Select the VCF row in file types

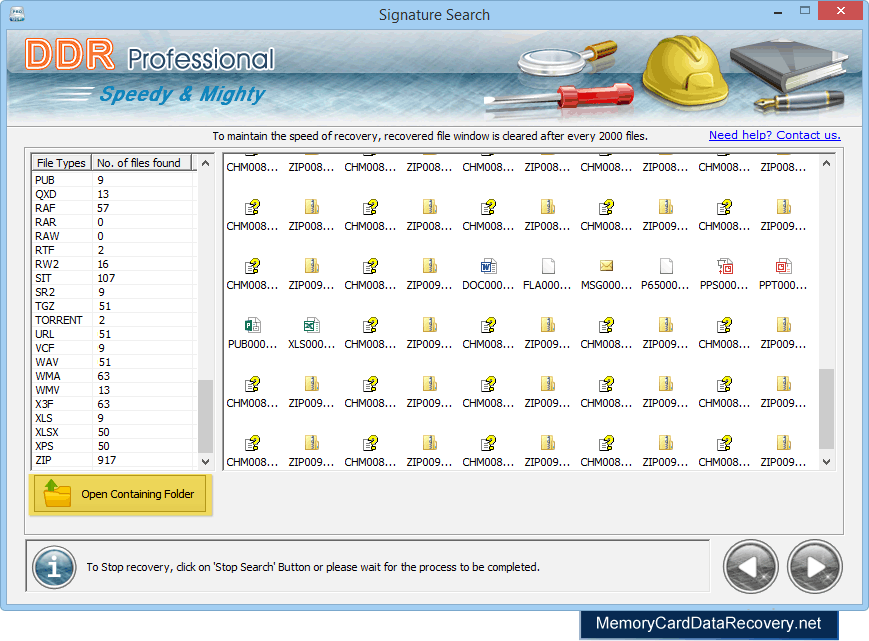point(113,348)
